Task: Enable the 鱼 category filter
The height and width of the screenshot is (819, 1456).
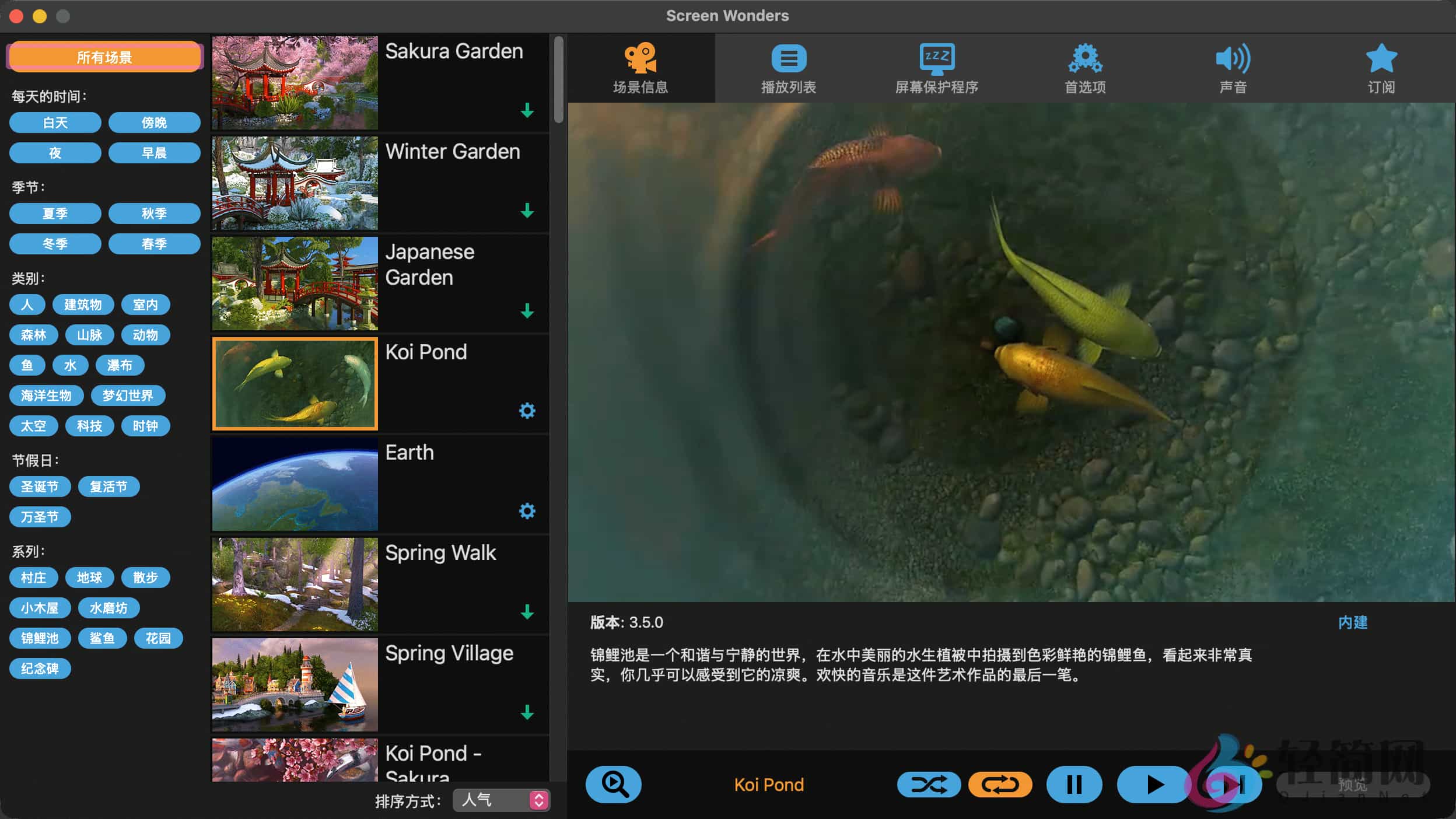Action: click(27, 365)
